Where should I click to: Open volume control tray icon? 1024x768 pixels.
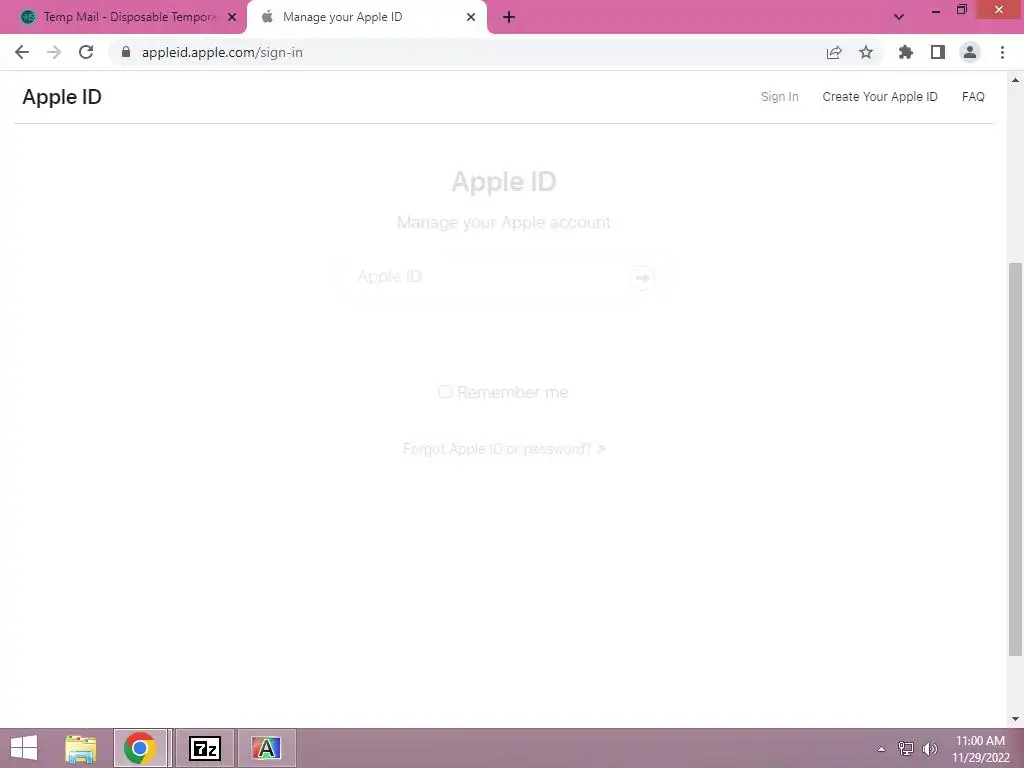(x=929, y=748)
